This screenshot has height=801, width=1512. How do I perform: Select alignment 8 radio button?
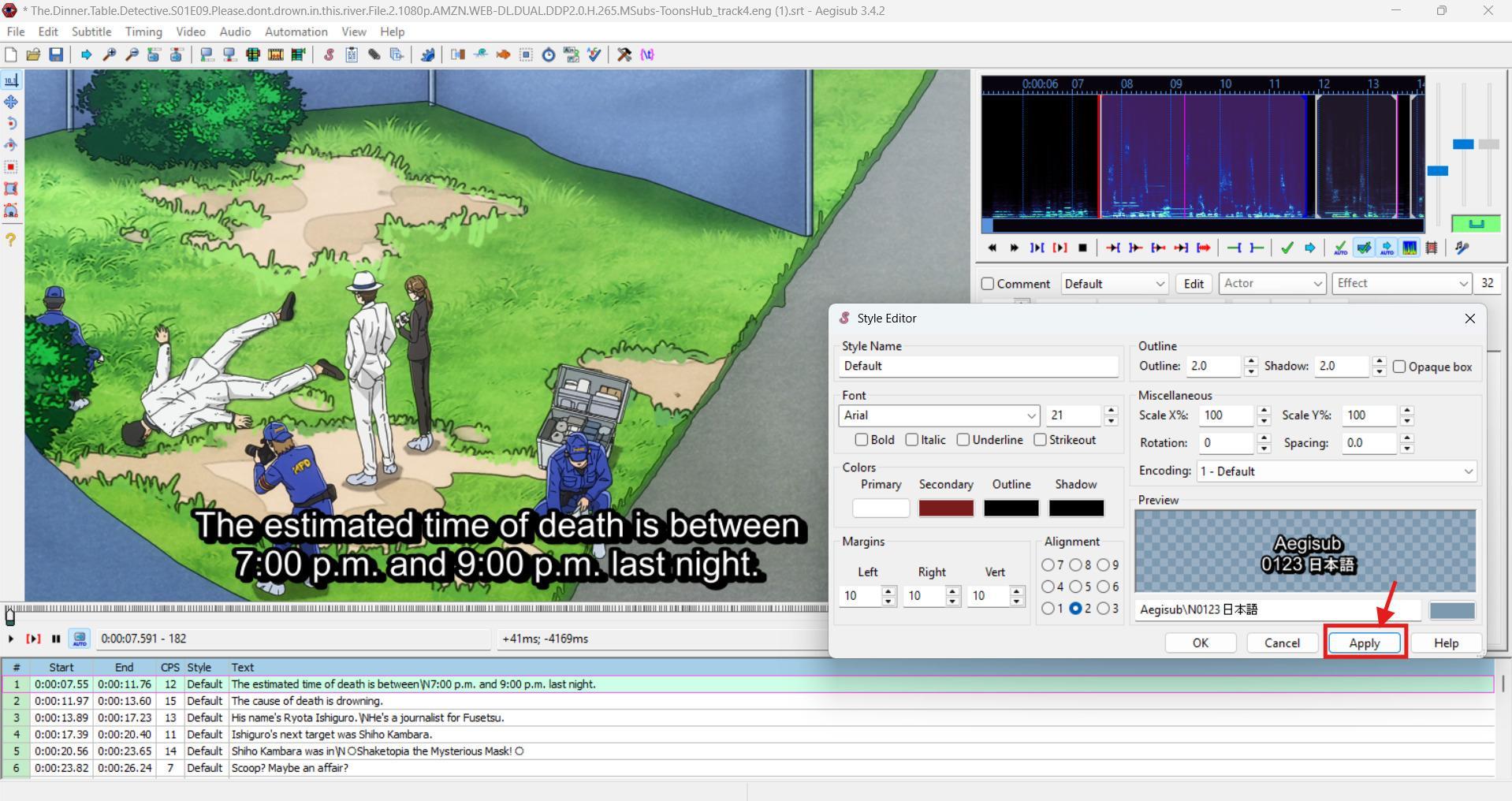[1075, 565]
